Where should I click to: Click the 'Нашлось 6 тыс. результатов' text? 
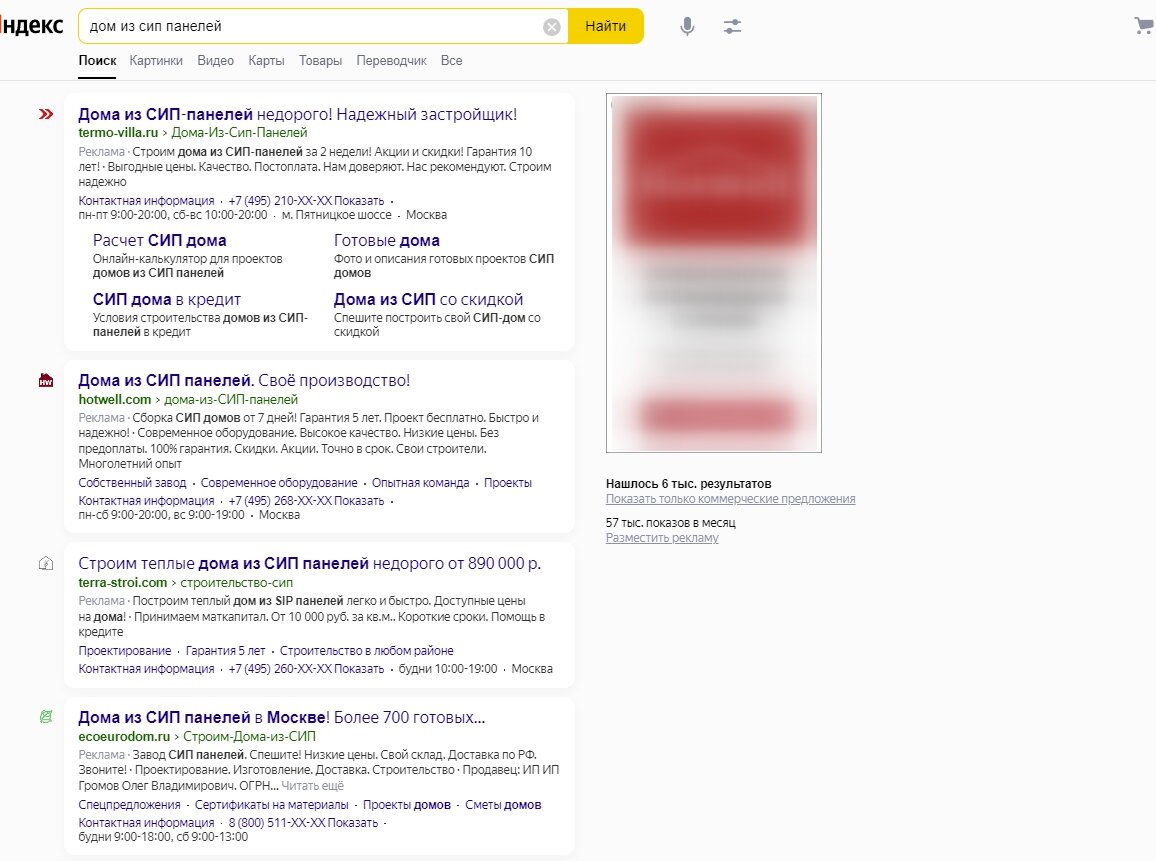(689, 484)
